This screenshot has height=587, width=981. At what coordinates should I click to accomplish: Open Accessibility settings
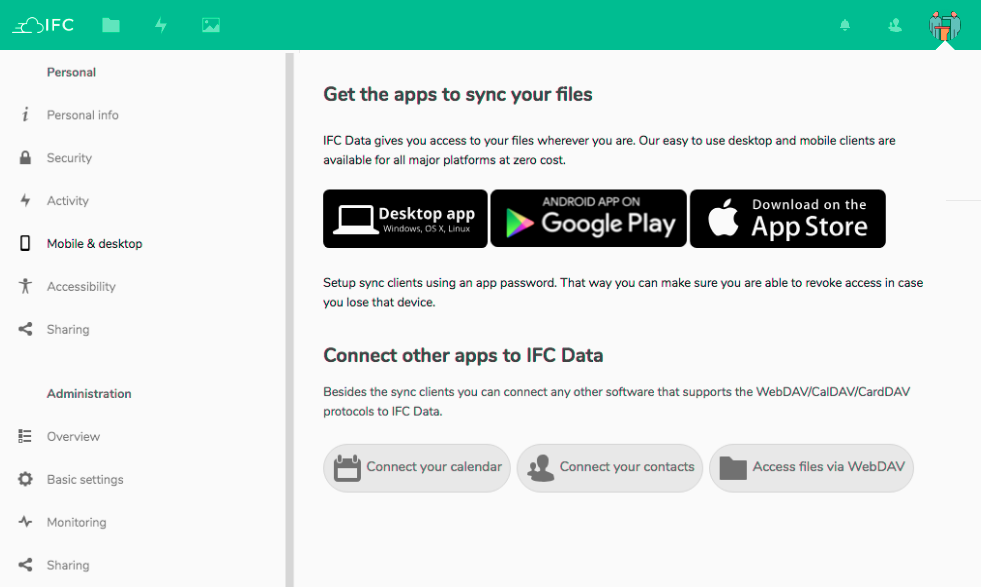click(x=81, y=287)
